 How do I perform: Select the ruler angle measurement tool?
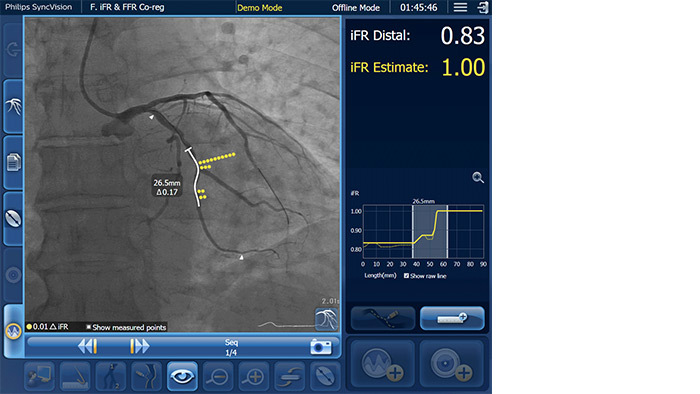[75, 377]
